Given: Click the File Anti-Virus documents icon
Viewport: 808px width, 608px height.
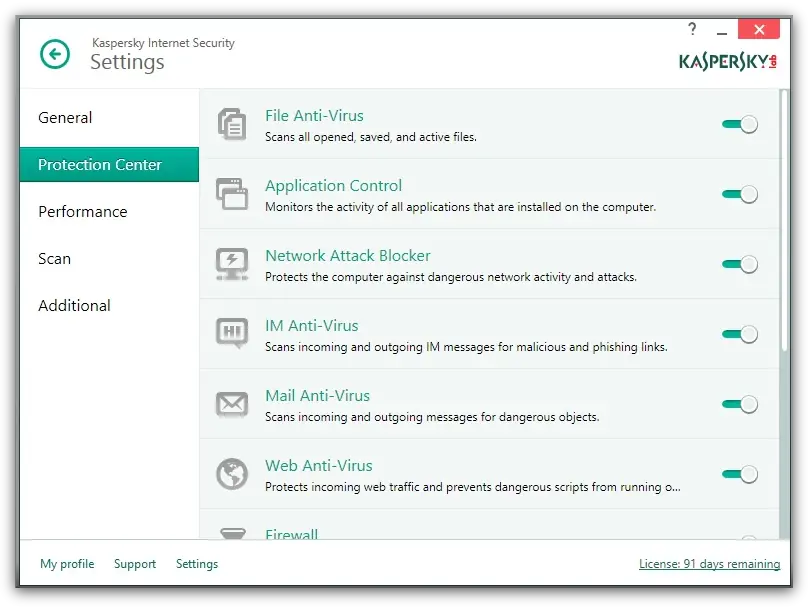Looking at the screenshot, I should (x=232, y=124).
